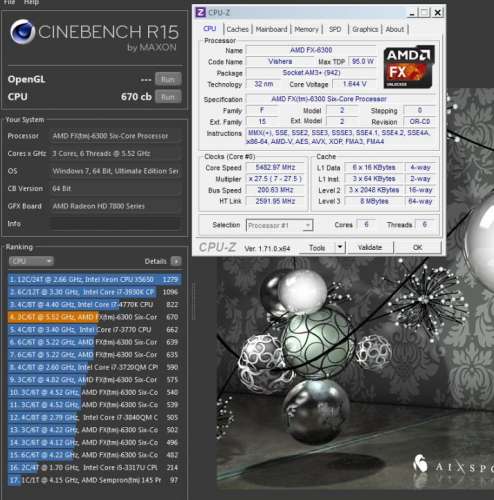Select ranking entry 12 Core i7-3840QM

[x=95, y=417]
